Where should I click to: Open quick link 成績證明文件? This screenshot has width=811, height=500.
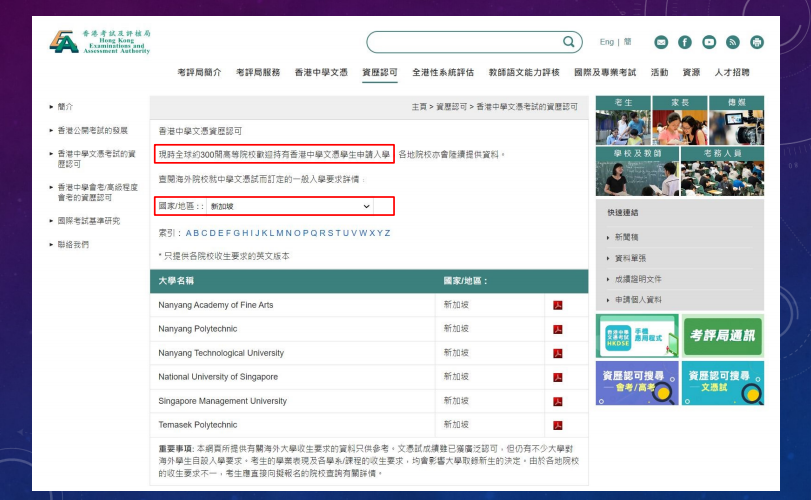pyautogui.click(x=638, y=279)
